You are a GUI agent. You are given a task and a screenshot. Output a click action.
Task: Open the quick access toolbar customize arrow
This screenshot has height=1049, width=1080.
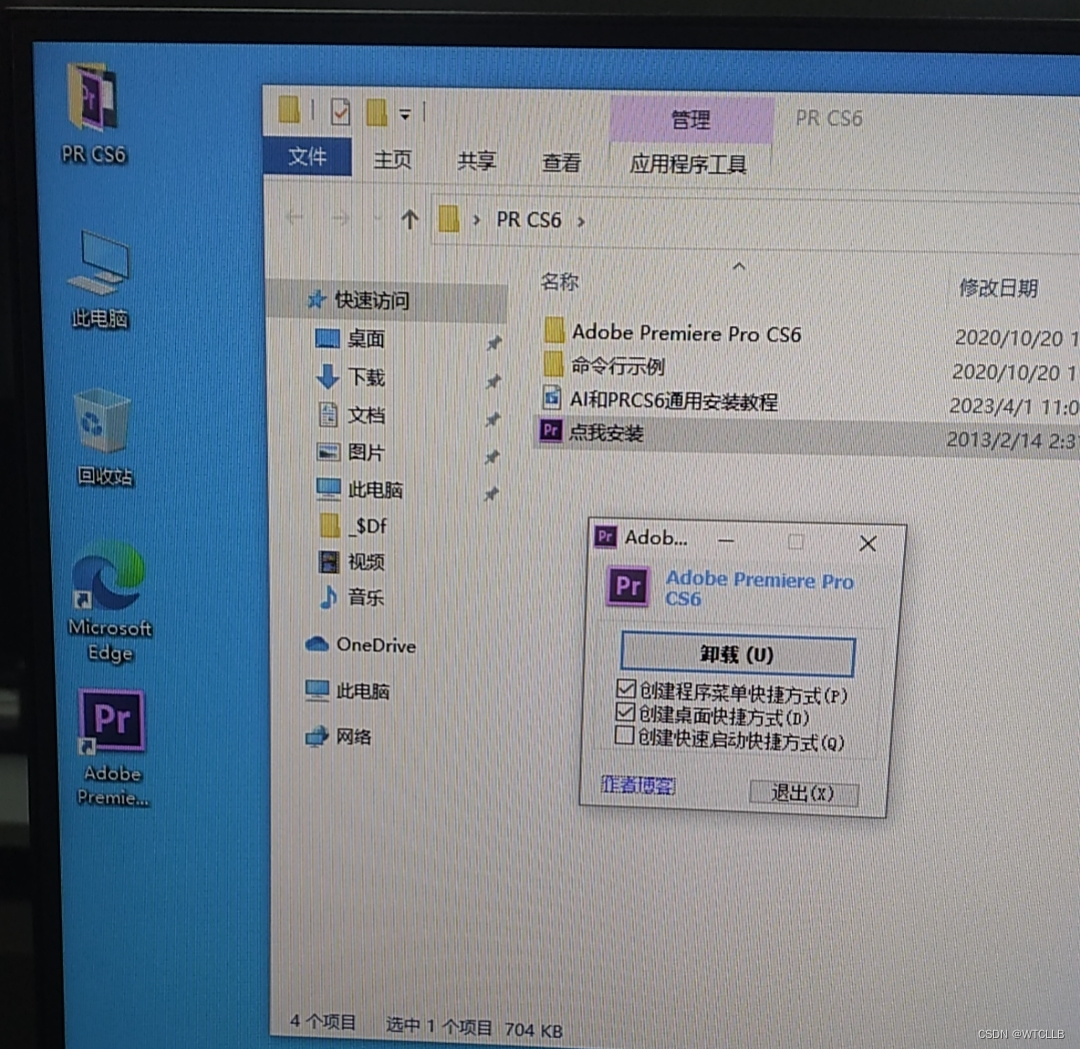(405, 114)
